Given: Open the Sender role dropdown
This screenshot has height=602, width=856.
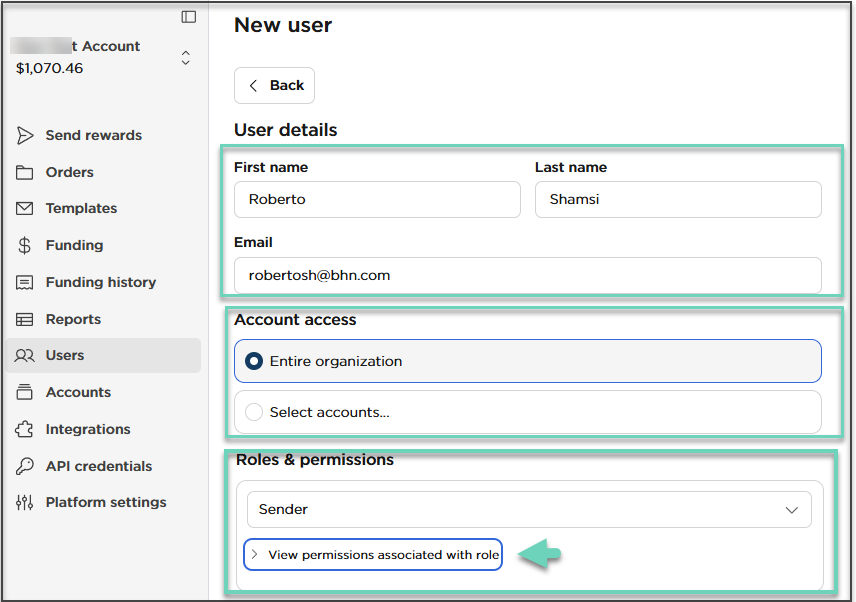Looking at the screenshot, I should pos(528,509).
